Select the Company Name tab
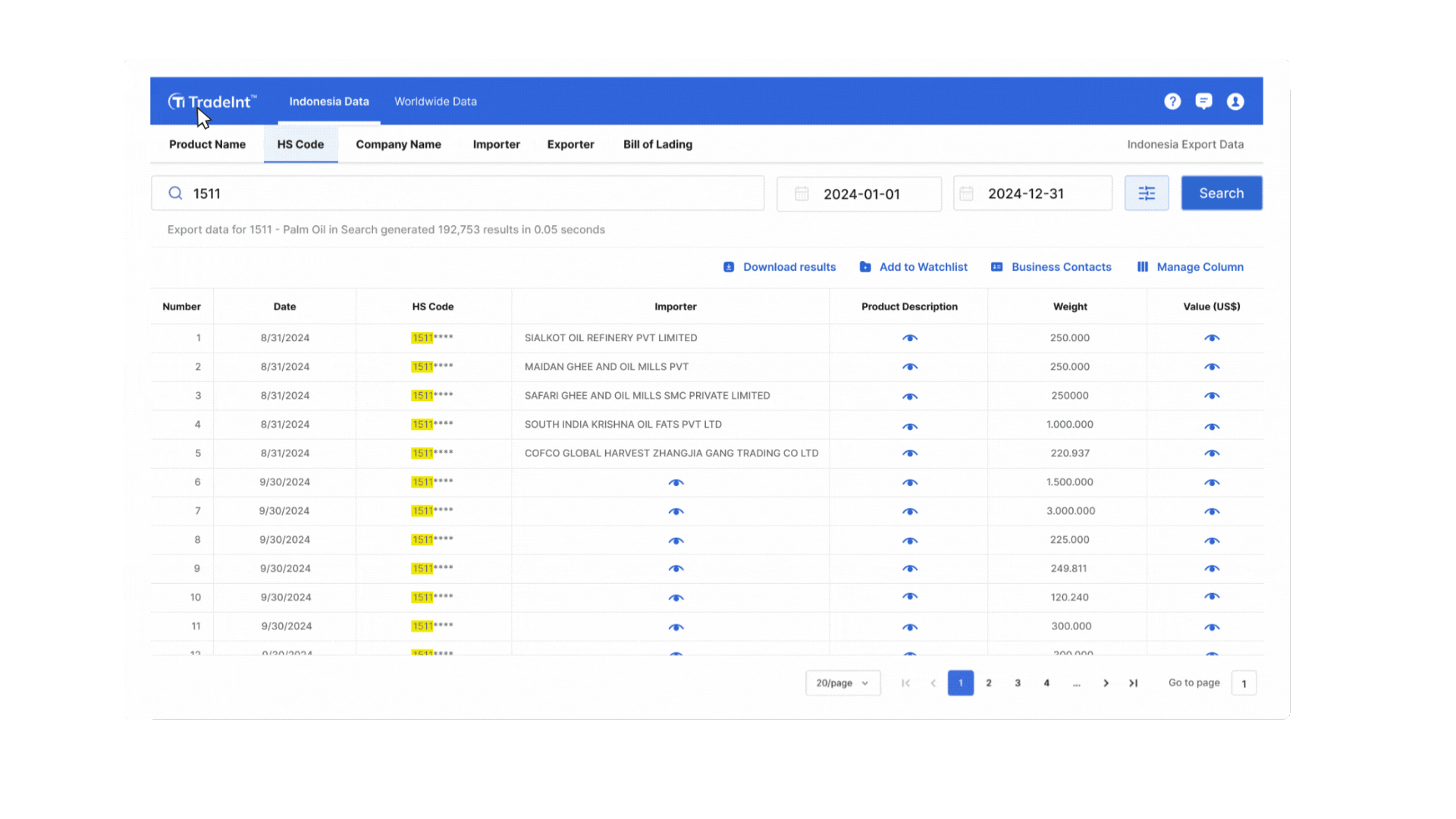Screen dimensions: 1456x819 [x=398, y=144]
